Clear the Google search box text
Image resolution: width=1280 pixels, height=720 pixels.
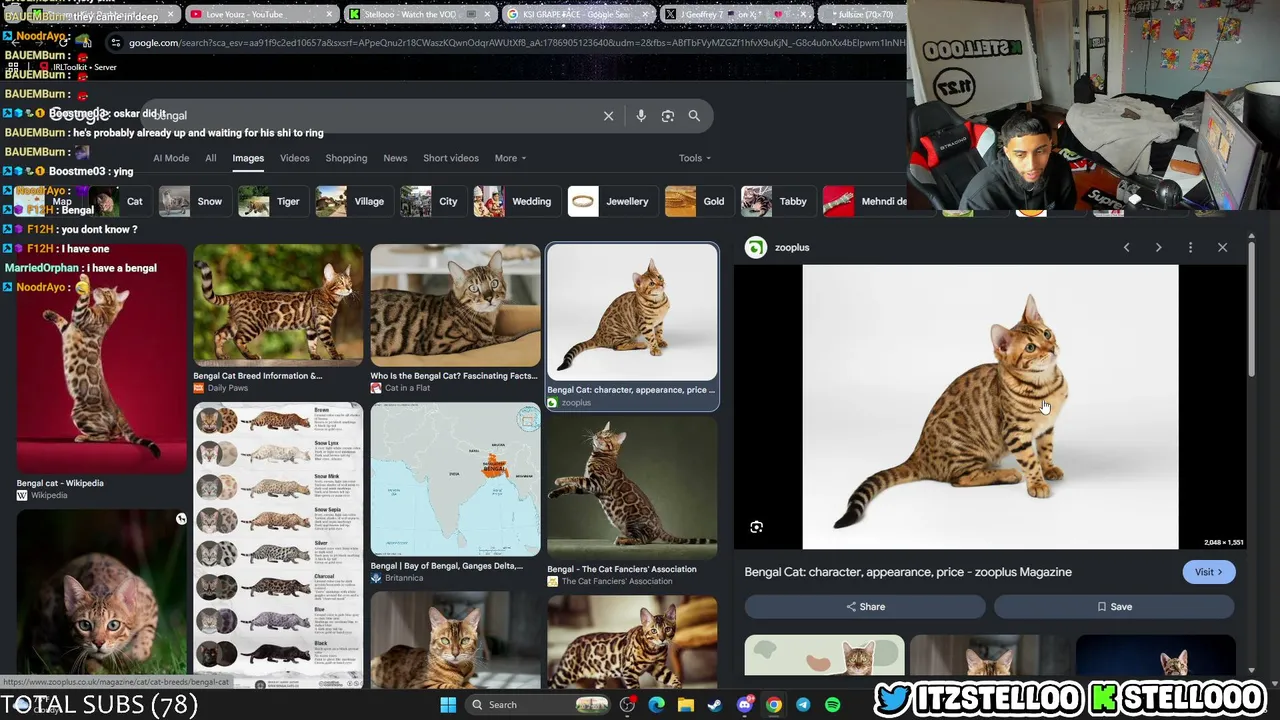[x=608, y=116]
